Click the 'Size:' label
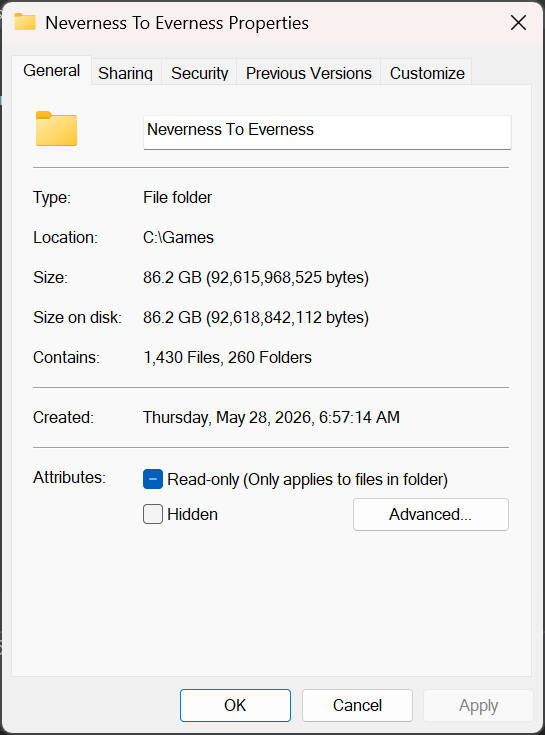The image size is (545, 735). click(50, 278)
